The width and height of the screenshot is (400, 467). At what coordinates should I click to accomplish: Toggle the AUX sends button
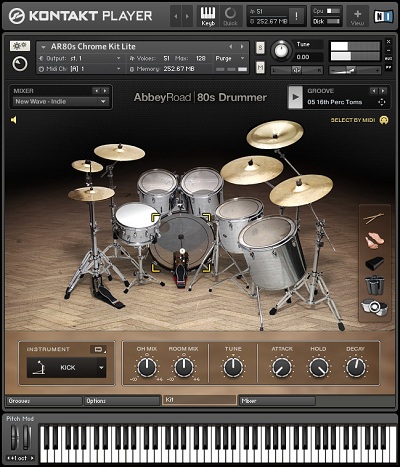click(x=388, y=59)
